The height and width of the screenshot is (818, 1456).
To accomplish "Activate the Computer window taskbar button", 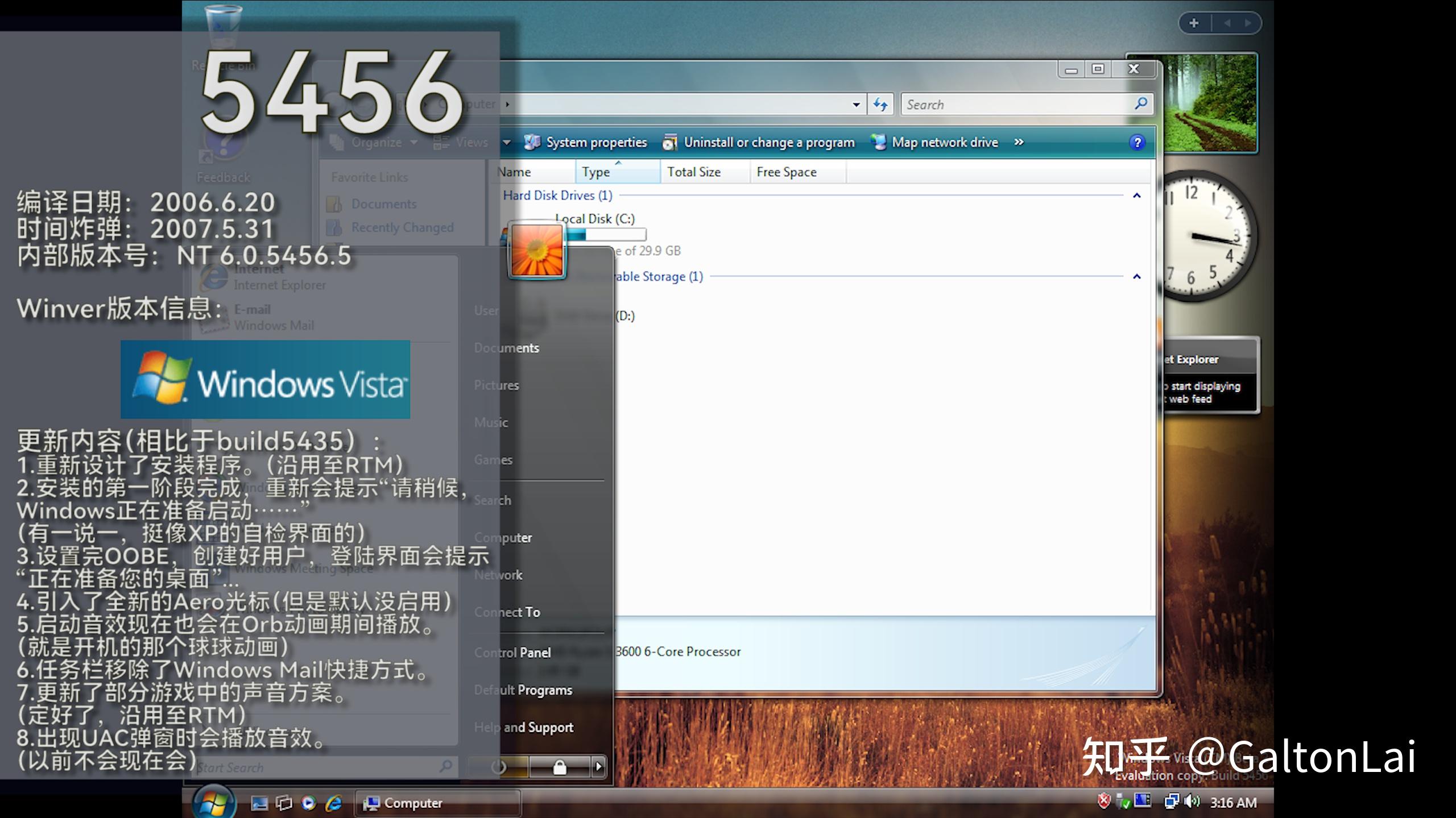I will [x=438, y=803].
